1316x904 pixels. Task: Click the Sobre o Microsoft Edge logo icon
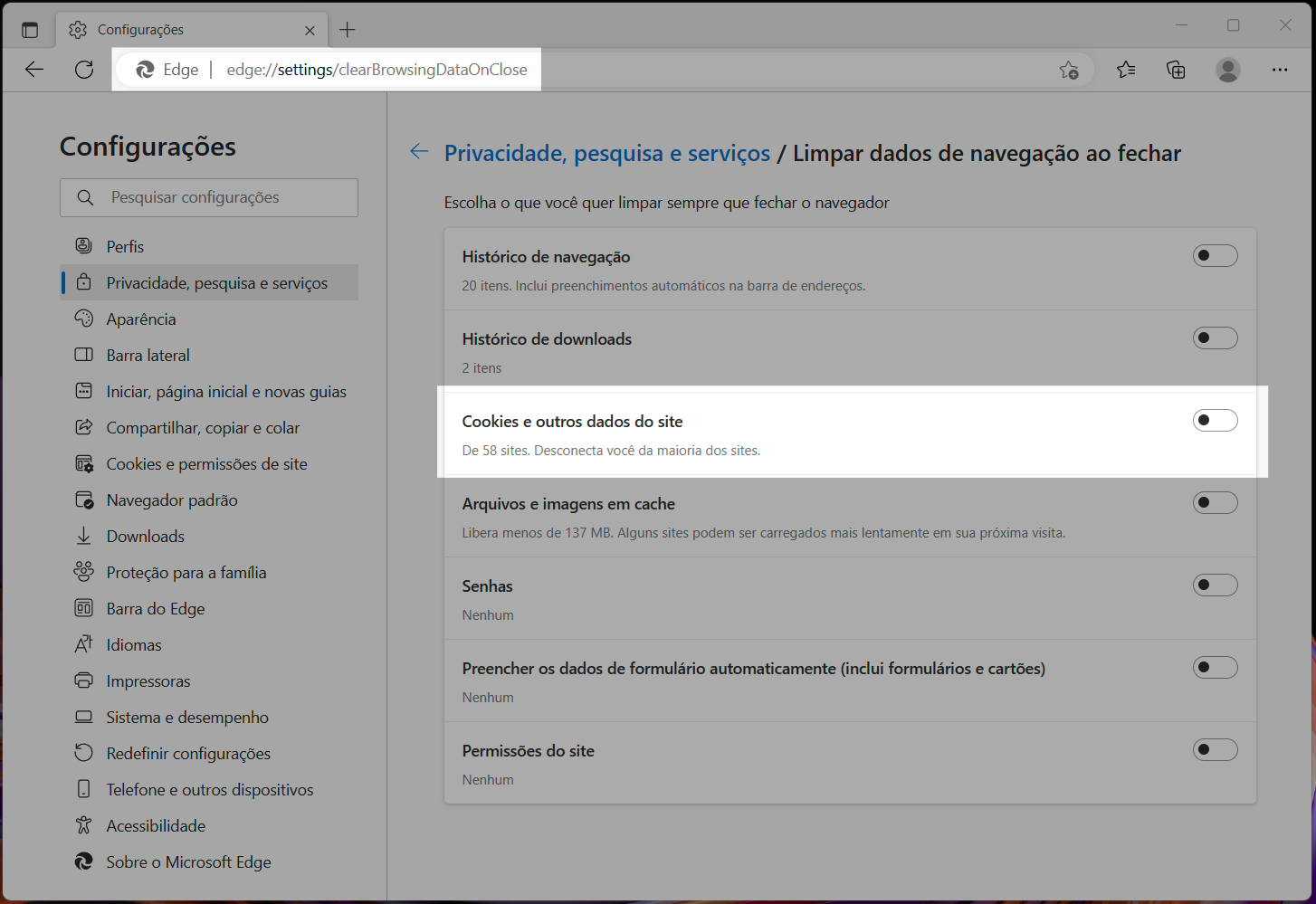tap(83, 861)
